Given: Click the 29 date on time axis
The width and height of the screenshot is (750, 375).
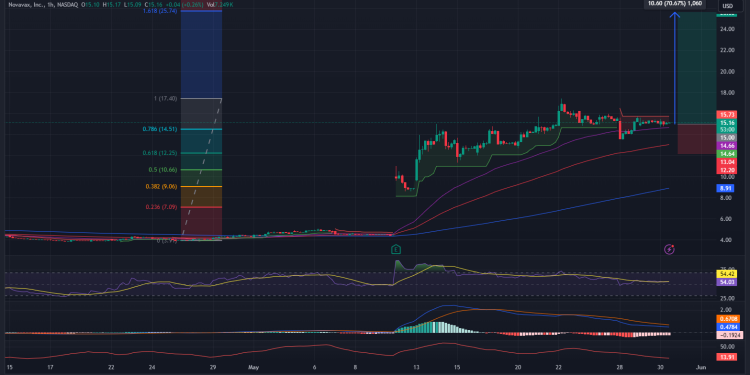Looking at the screenshot, I should [x=212, y=368].
